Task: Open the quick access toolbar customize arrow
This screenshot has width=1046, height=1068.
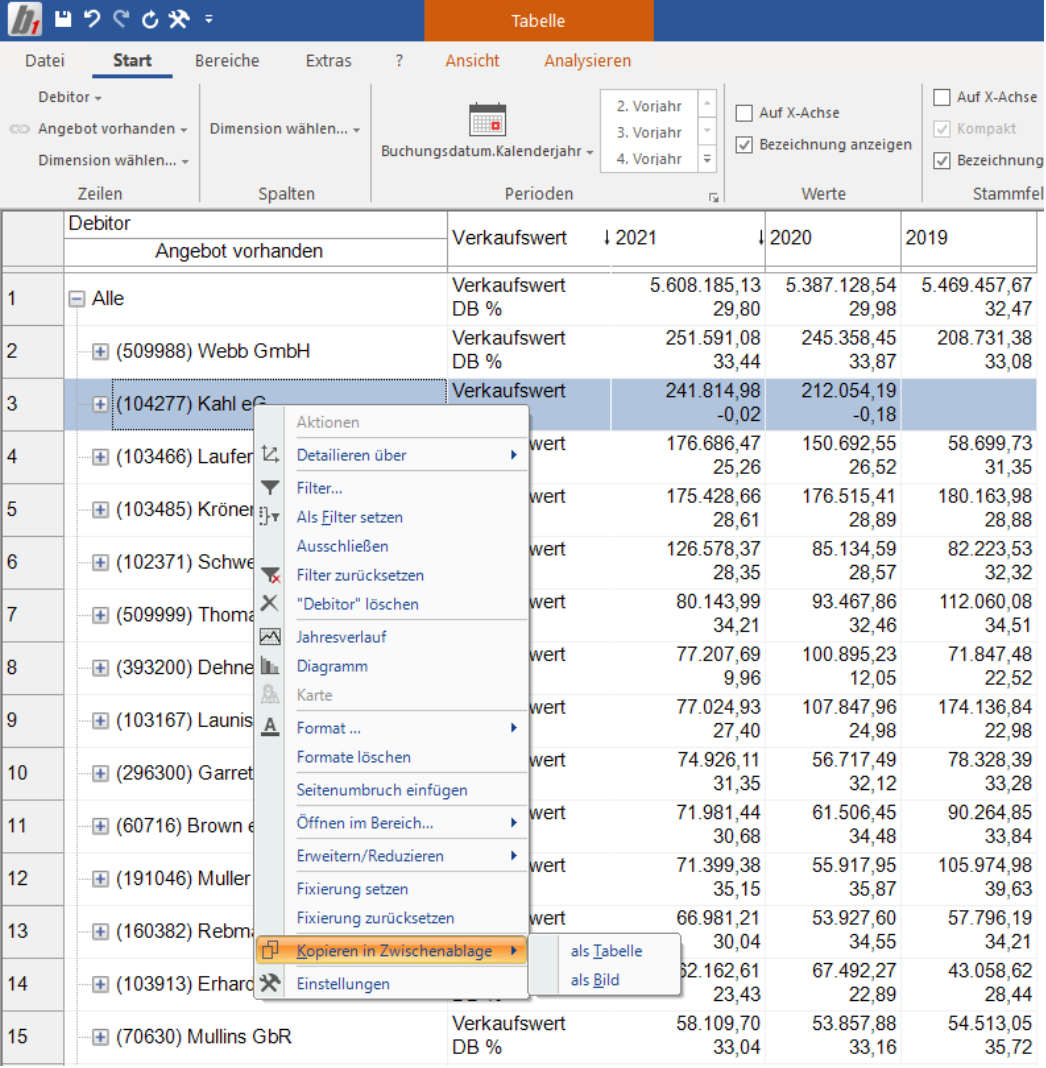Action: coord(208,20)
